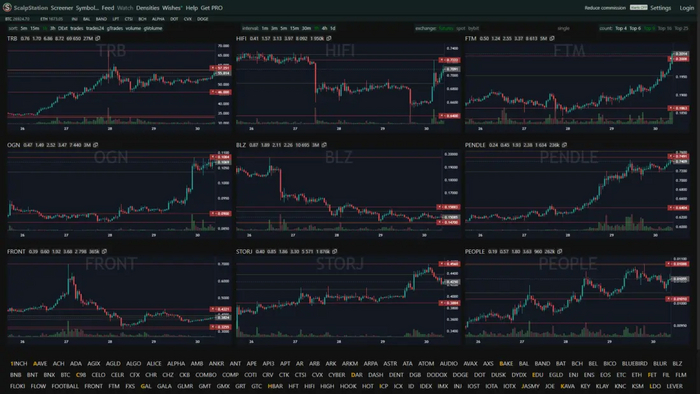Set chart interval to 30m
700x394 pixels.
[306, 28]
